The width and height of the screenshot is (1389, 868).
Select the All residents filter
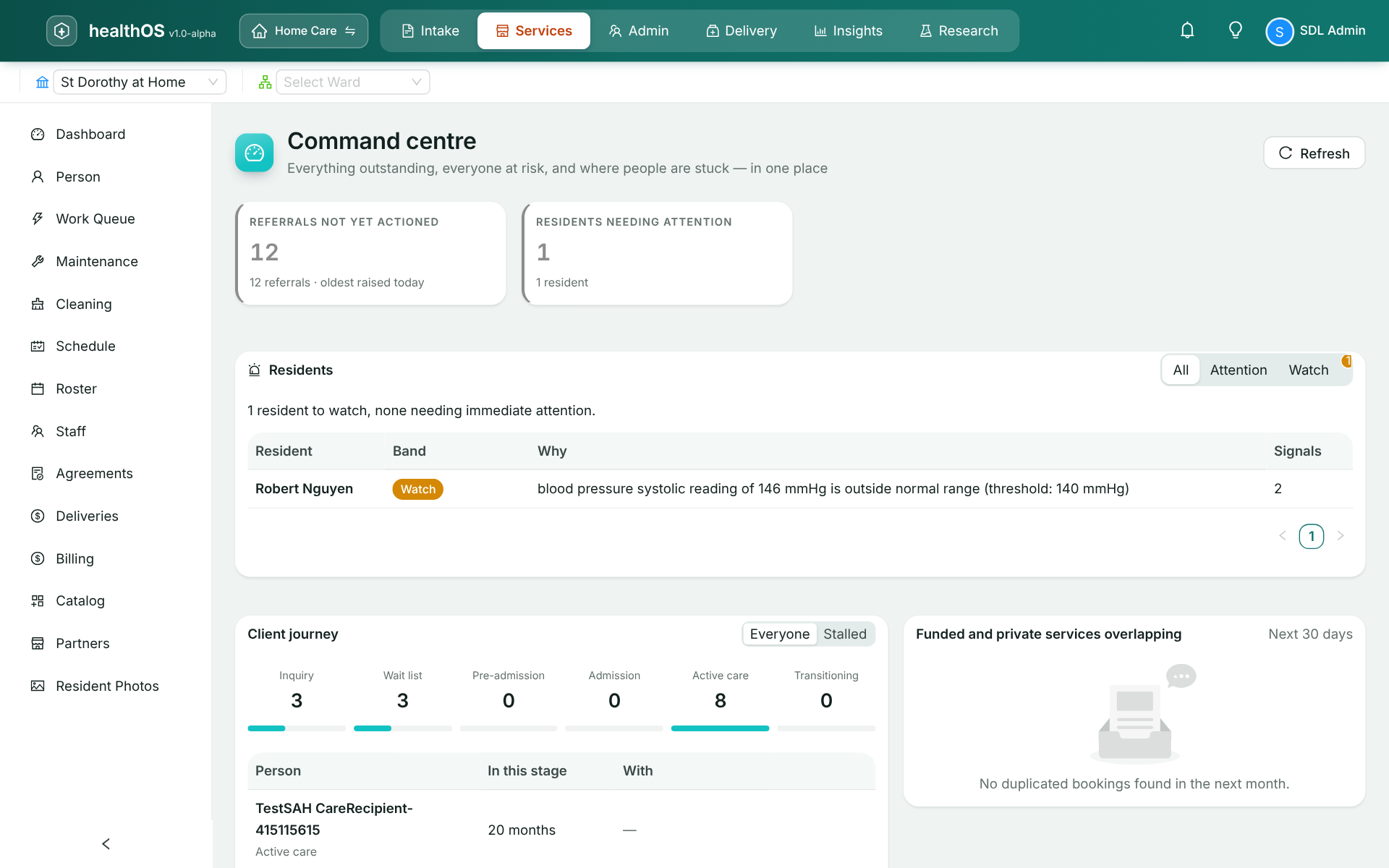1181,370
